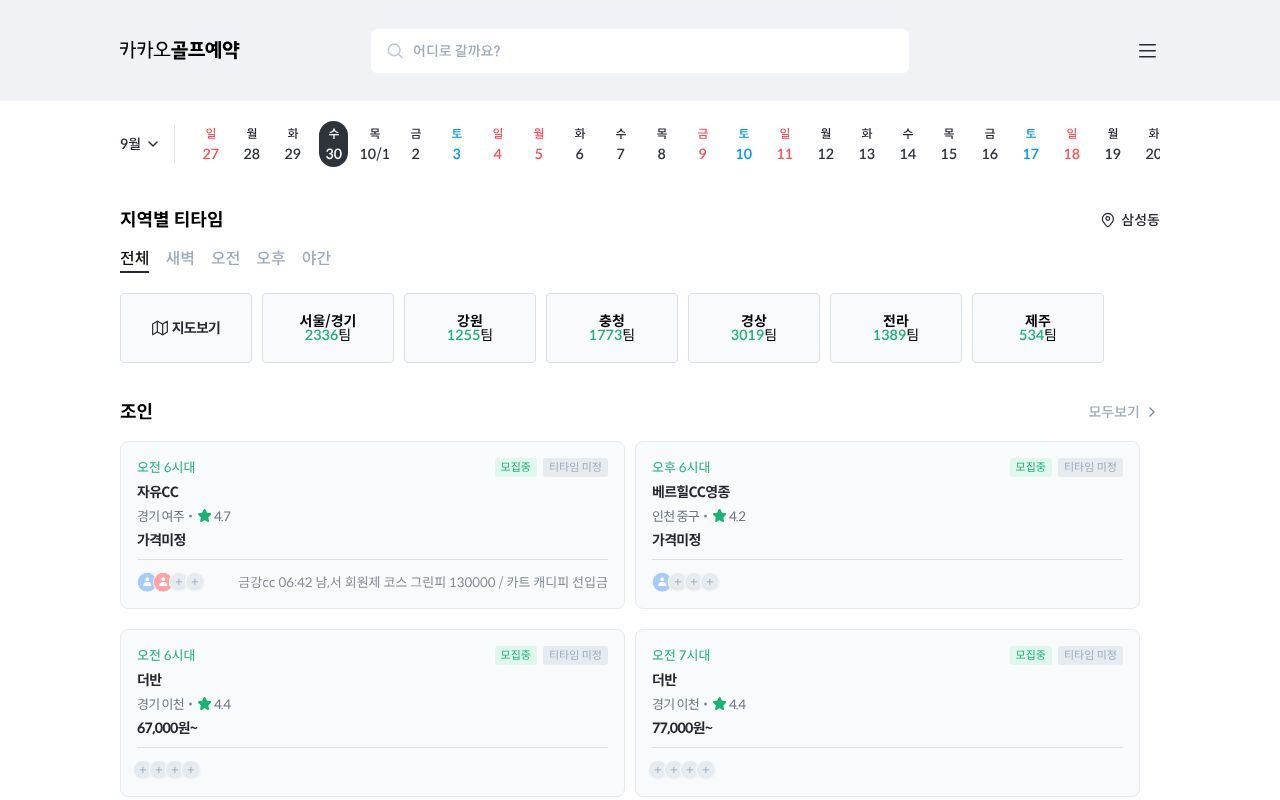
Task: Switch to the 전체 tab
Action: [x=134, y=258]
